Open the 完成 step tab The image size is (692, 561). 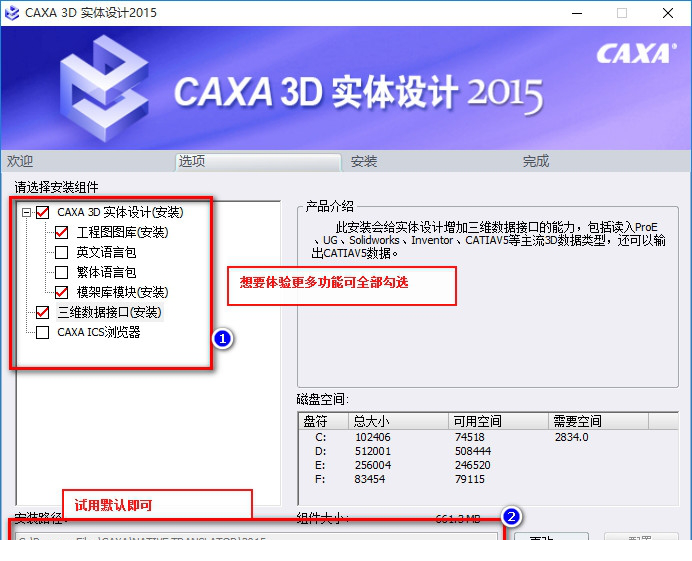coord(536,162)
